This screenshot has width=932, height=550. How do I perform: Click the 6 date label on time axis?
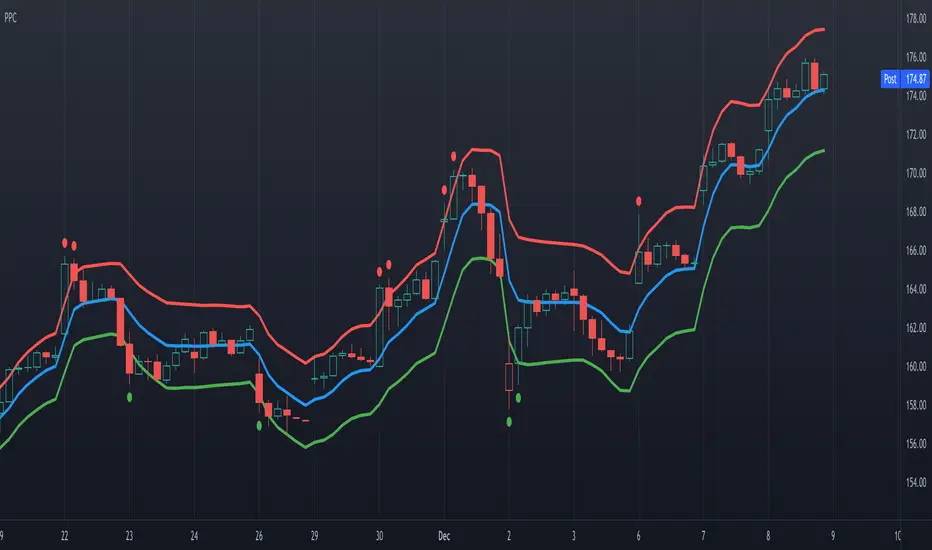638,536
